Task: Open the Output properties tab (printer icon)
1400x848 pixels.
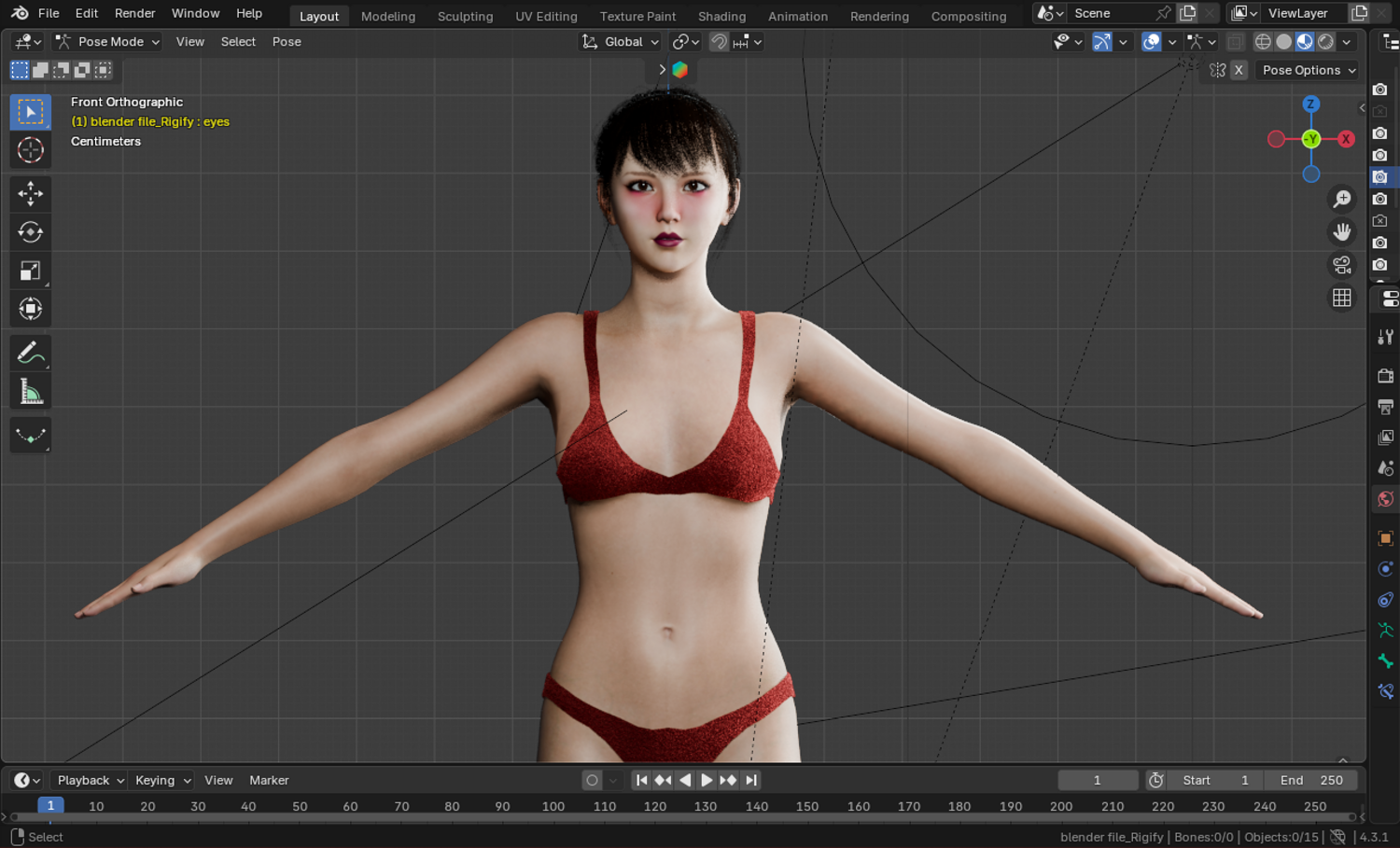Action: point(1386,407)
